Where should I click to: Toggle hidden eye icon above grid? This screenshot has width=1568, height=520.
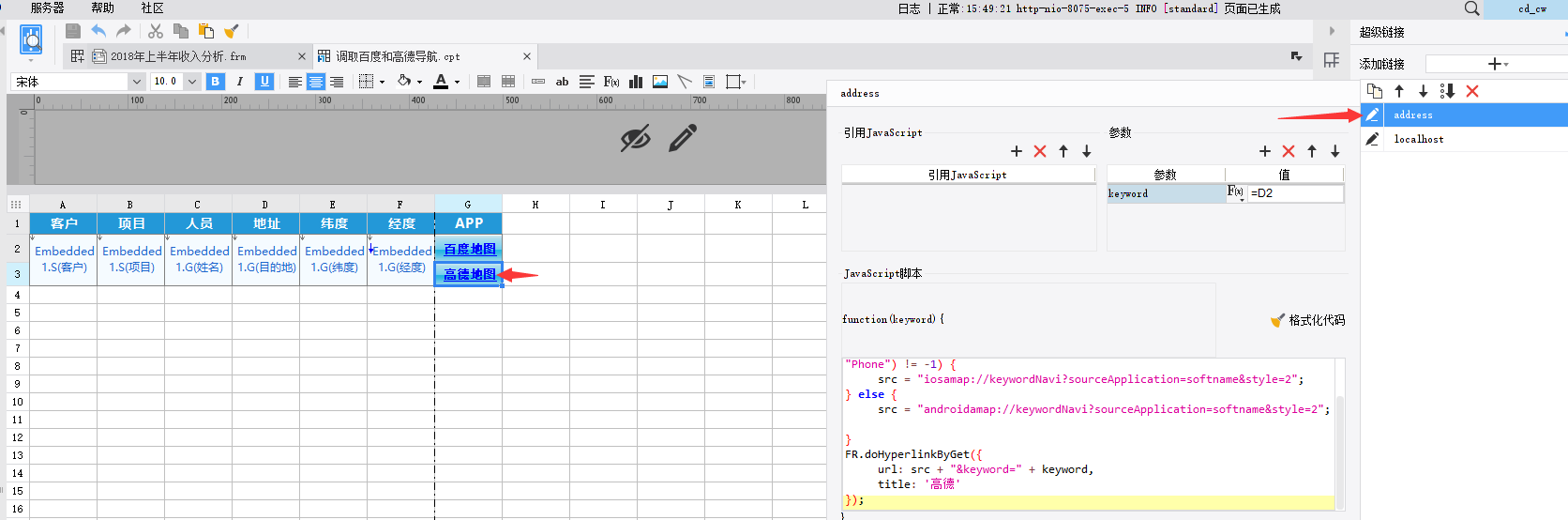(635, 139)
